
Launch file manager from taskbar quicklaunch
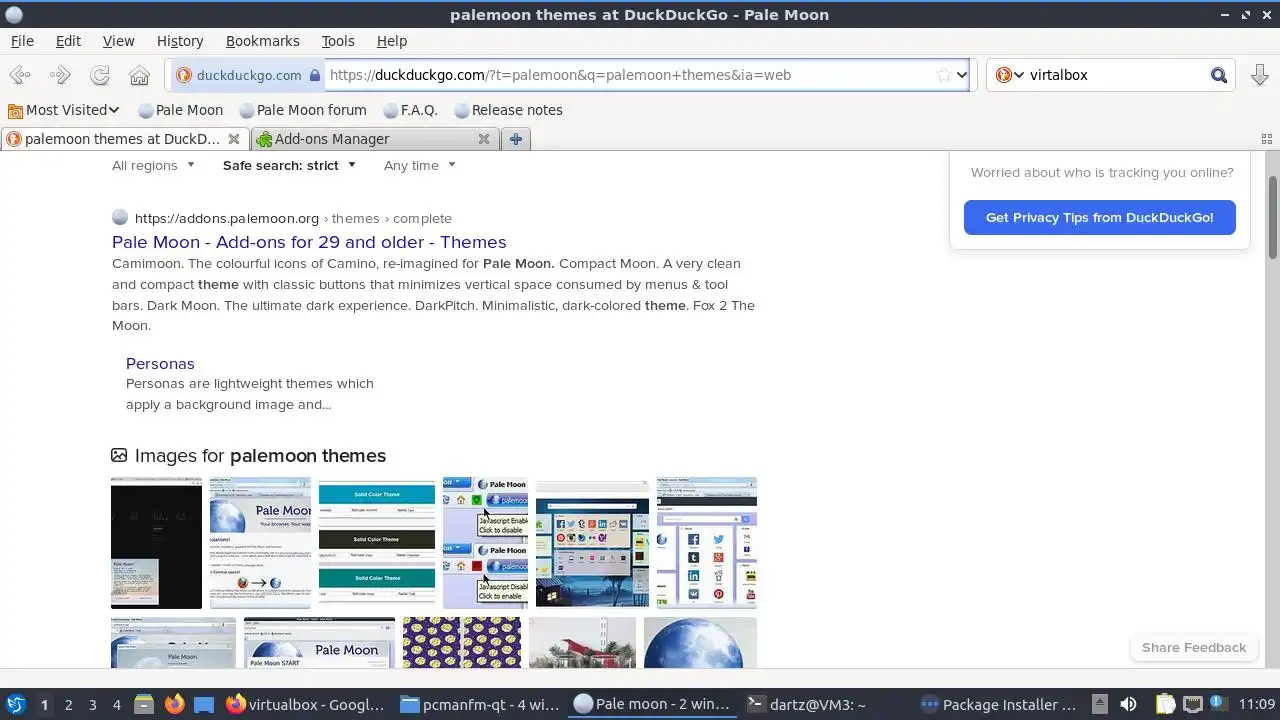(x=143, y=704)
